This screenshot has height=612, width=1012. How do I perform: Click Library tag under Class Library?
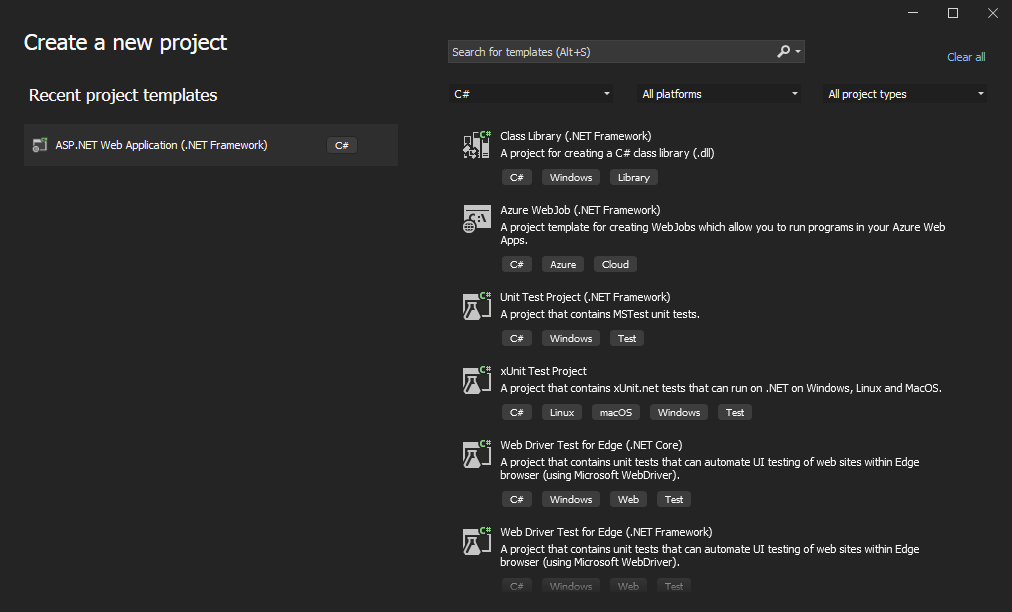click(x=634, y=178)
